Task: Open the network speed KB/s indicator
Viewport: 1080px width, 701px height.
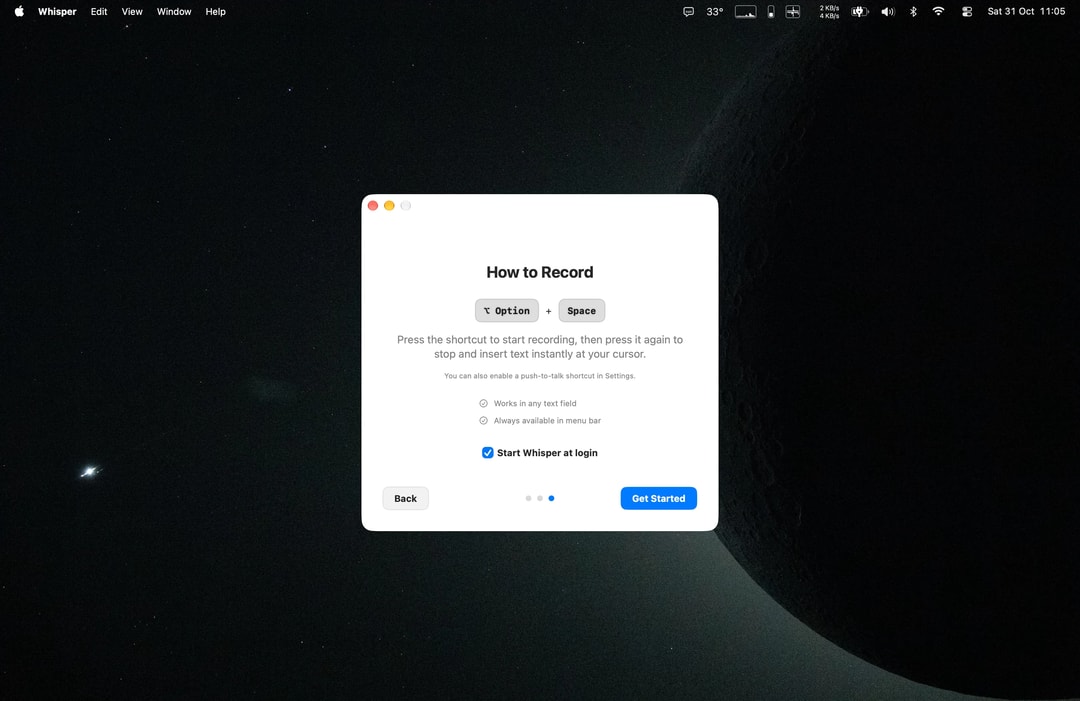Action: (x=829, y=12)
